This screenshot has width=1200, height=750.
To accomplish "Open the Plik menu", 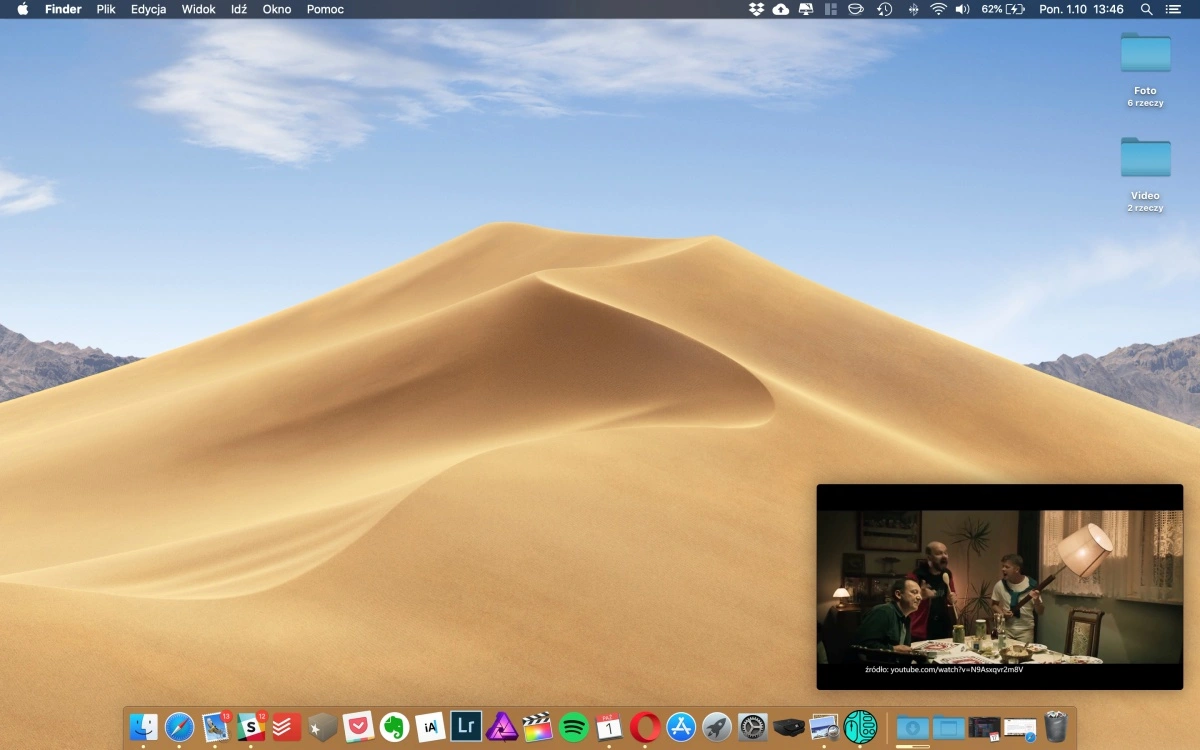I will pyautogui.click(x=106, y=9).
